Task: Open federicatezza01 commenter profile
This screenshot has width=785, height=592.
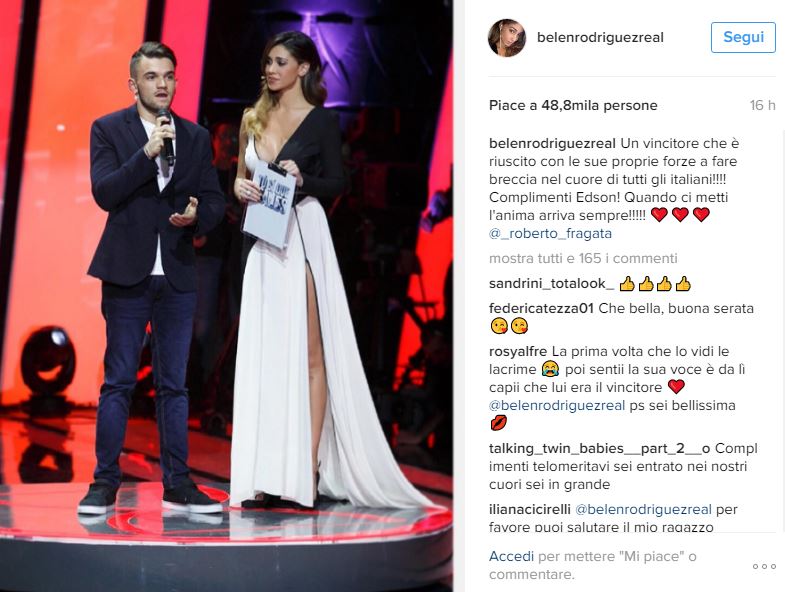Action: point(541,309)
